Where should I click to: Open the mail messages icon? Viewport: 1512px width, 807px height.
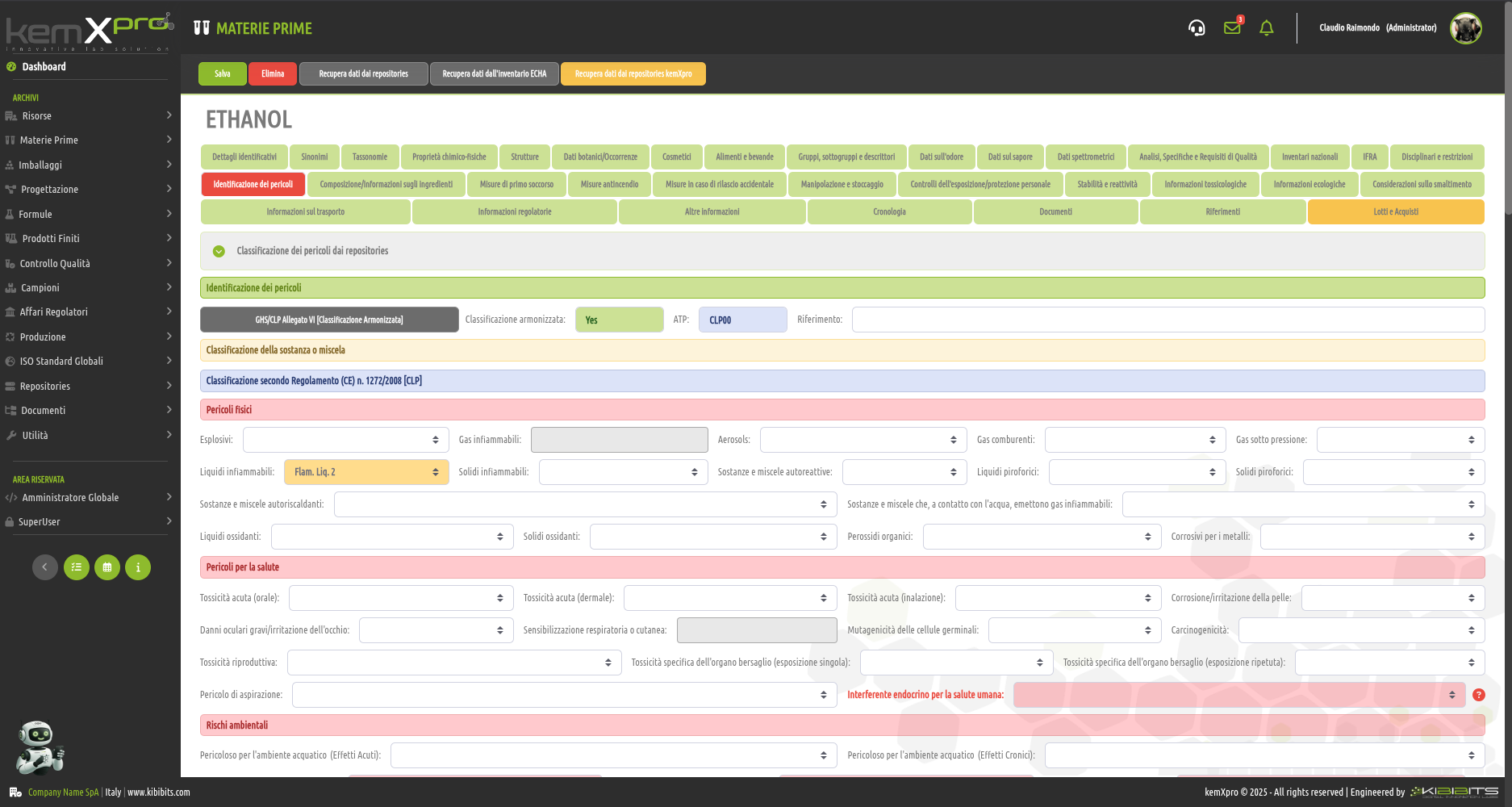1232,28
